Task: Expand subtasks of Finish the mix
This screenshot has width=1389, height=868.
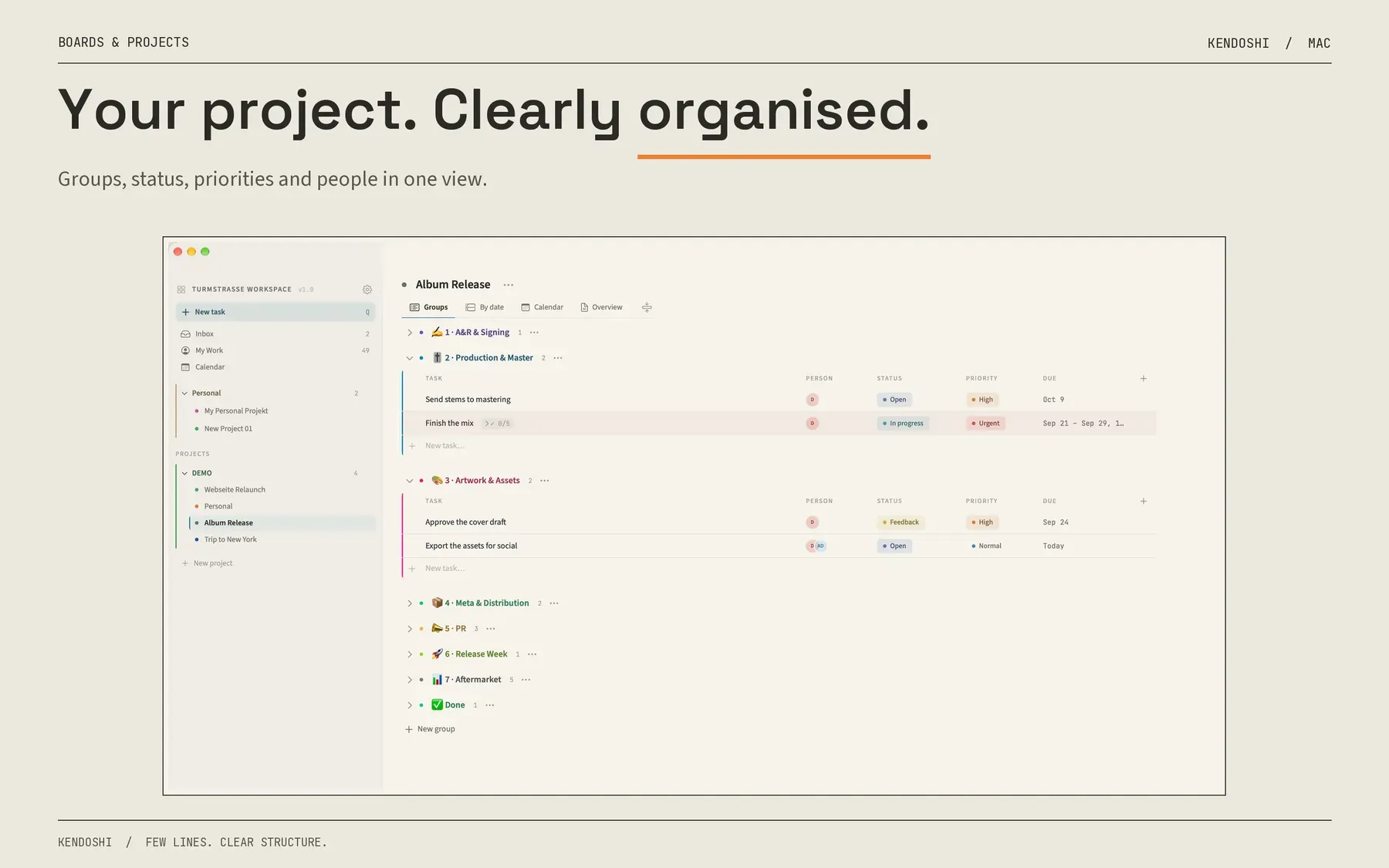Action: click(497, 424)
